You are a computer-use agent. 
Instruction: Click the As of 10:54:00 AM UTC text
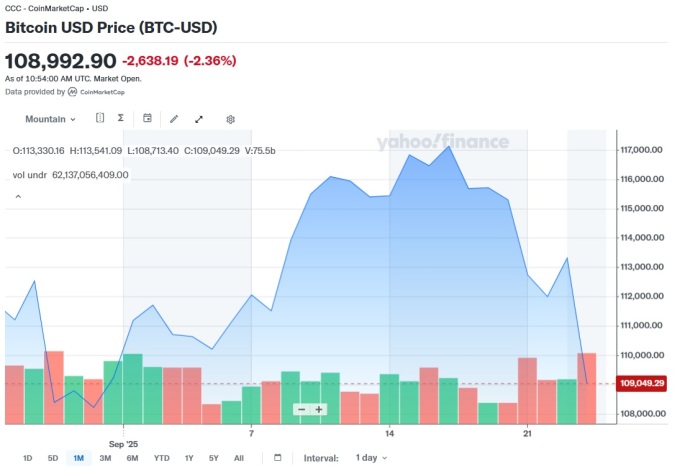pos(73,79)
